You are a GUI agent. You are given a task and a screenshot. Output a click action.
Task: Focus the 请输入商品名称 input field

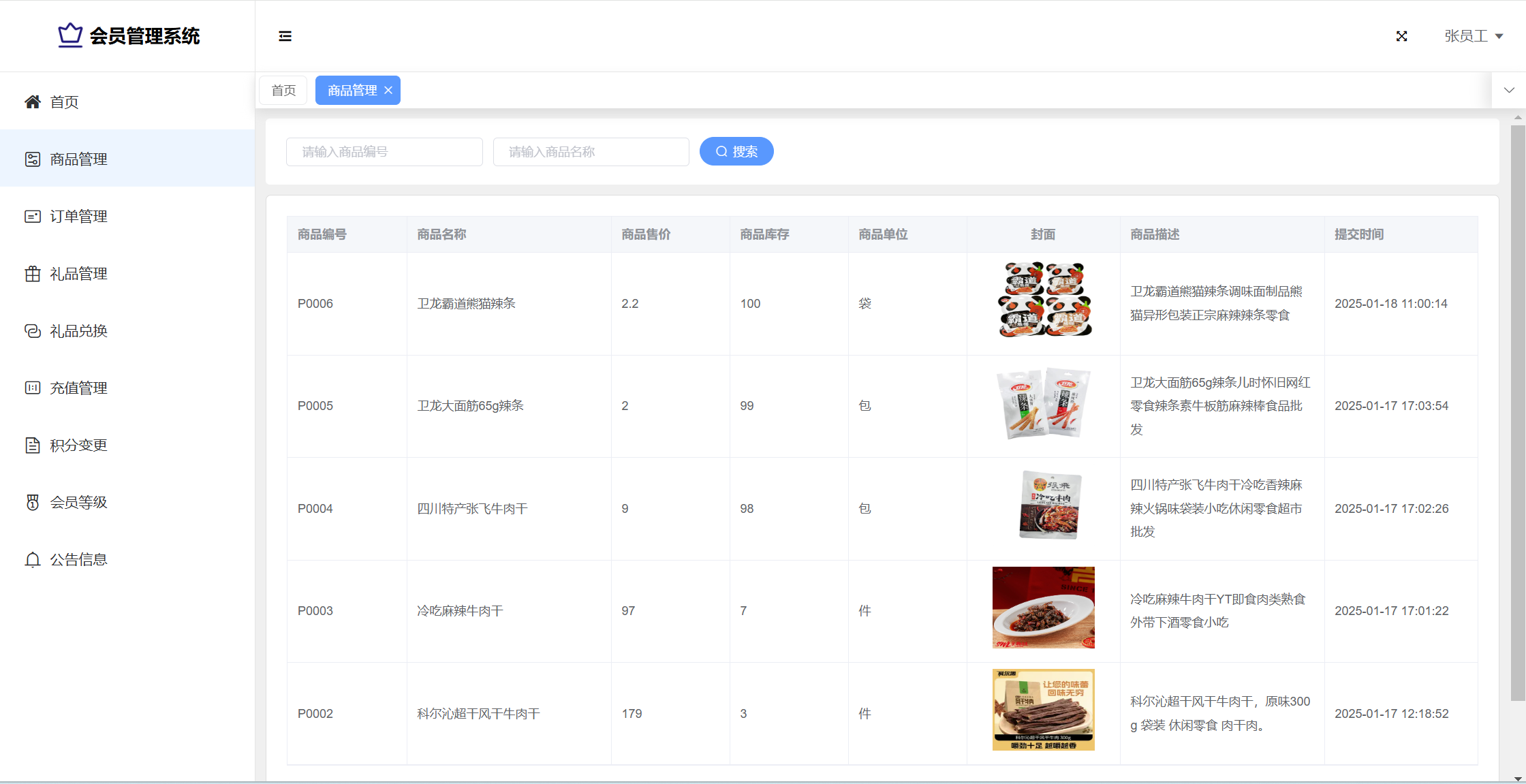[591, 152]
